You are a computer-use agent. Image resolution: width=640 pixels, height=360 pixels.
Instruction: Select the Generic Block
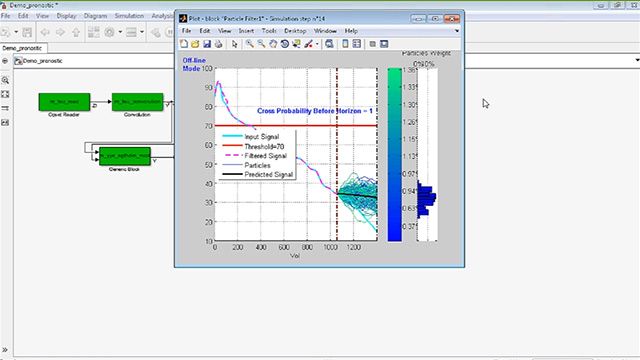pos(125,156)
